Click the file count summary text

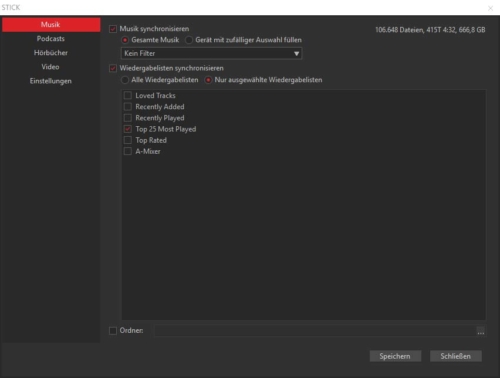tap(430, 30)
